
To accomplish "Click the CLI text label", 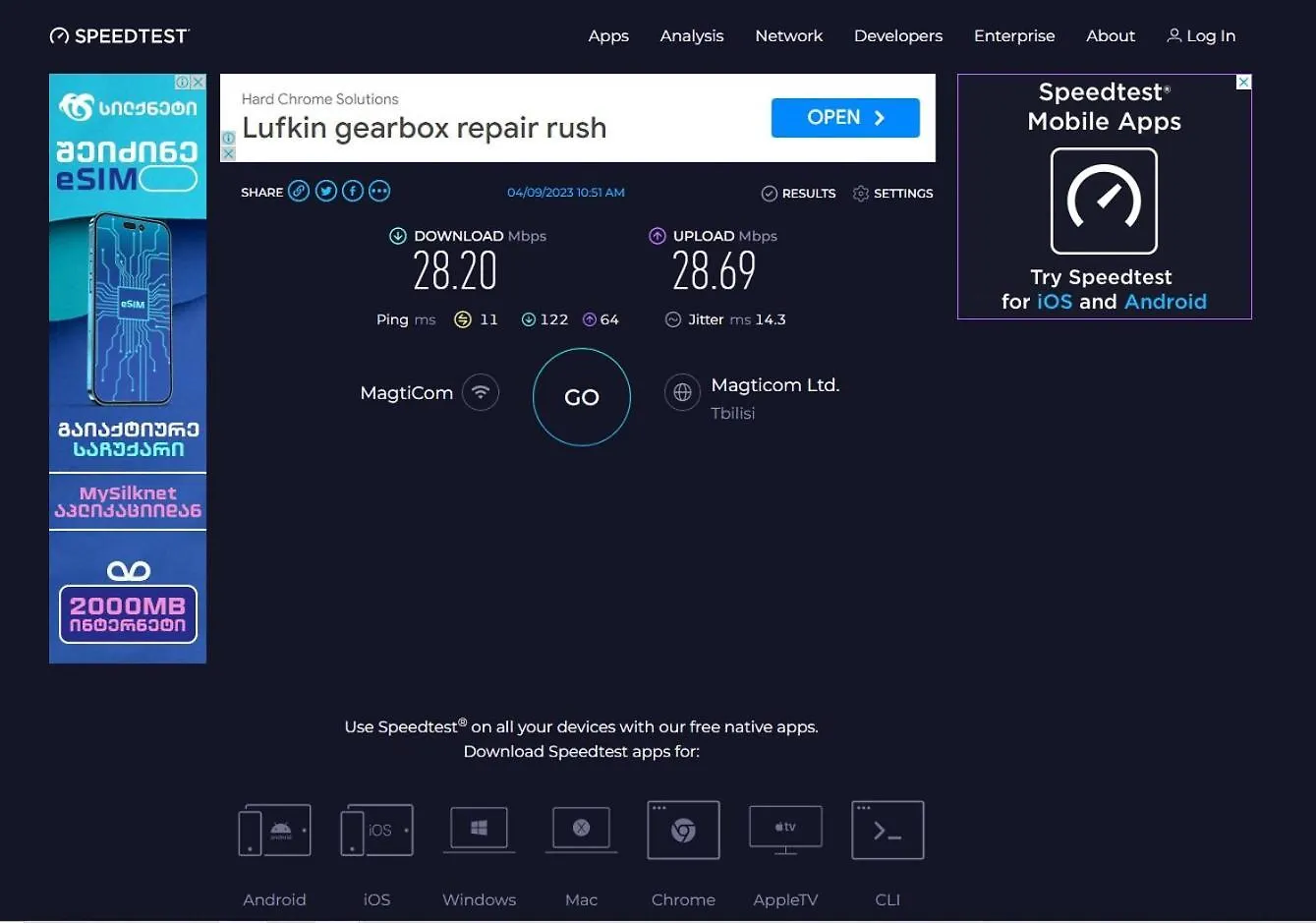I will click(887, 899).
